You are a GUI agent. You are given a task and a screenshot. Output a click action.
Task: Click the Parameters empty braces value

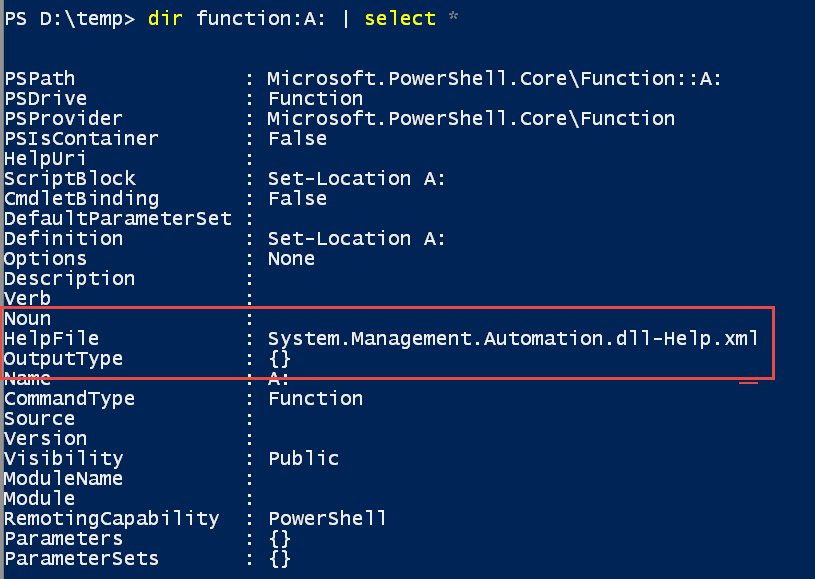coord(280,538)
